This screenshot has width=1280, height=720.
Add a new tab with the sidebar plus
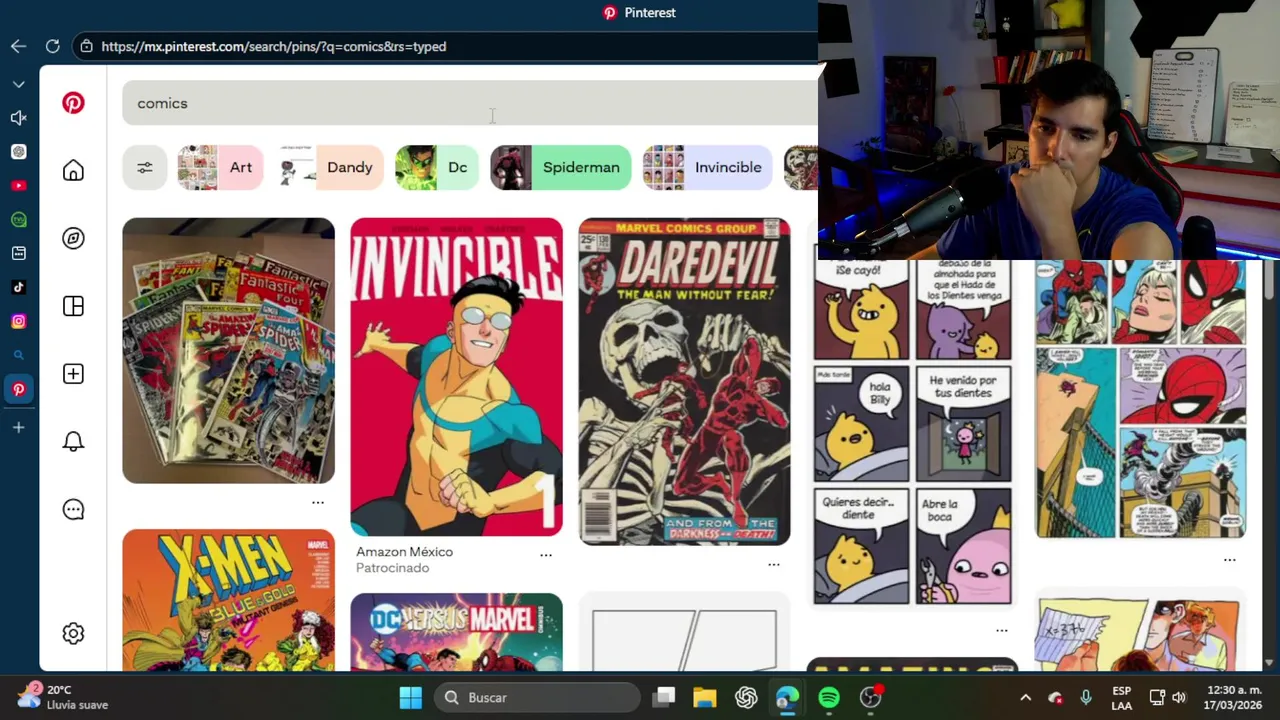coord(18,428)
